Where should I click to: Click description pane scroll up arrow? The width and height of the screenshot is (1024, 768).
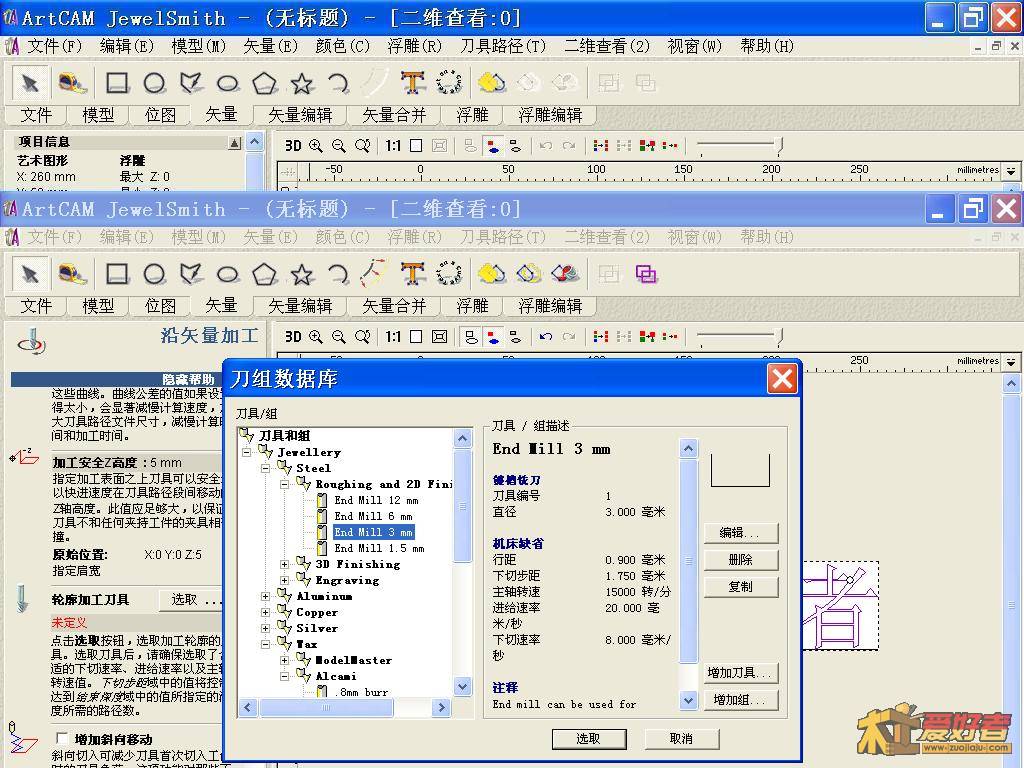[x=688, y=449]
